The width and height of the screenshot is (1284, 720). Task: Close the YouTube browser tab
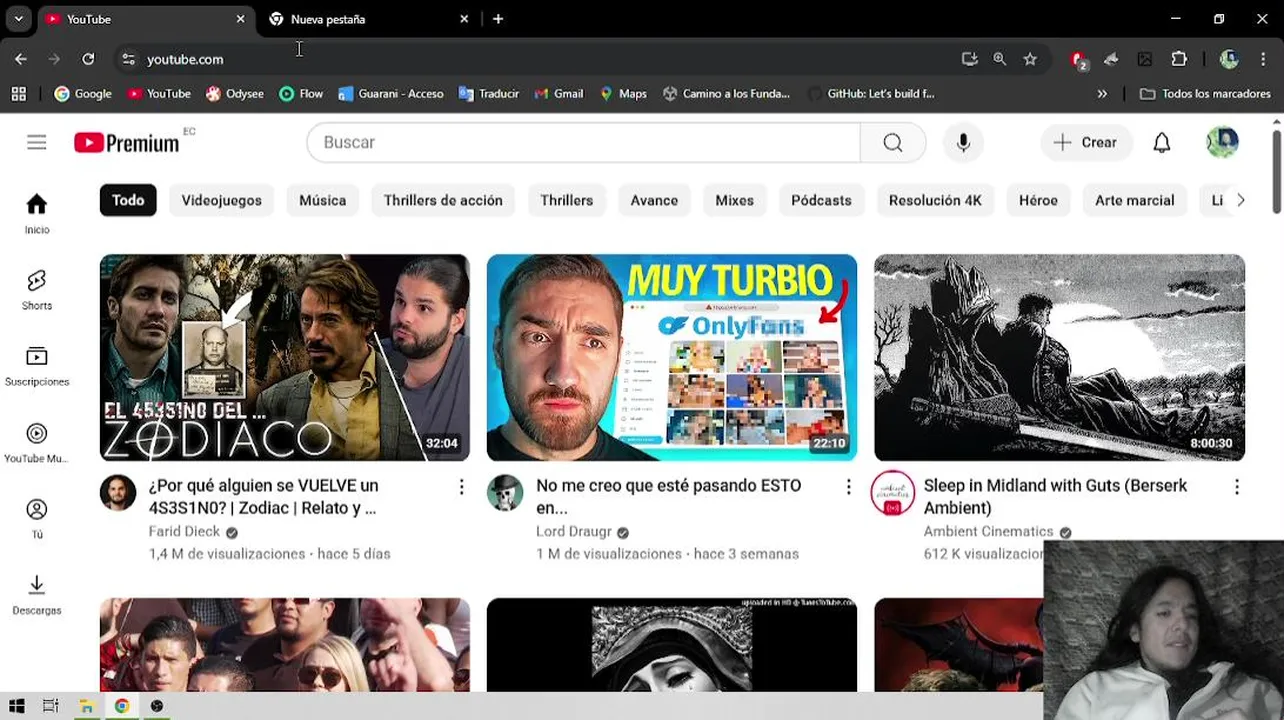(240, 19)
